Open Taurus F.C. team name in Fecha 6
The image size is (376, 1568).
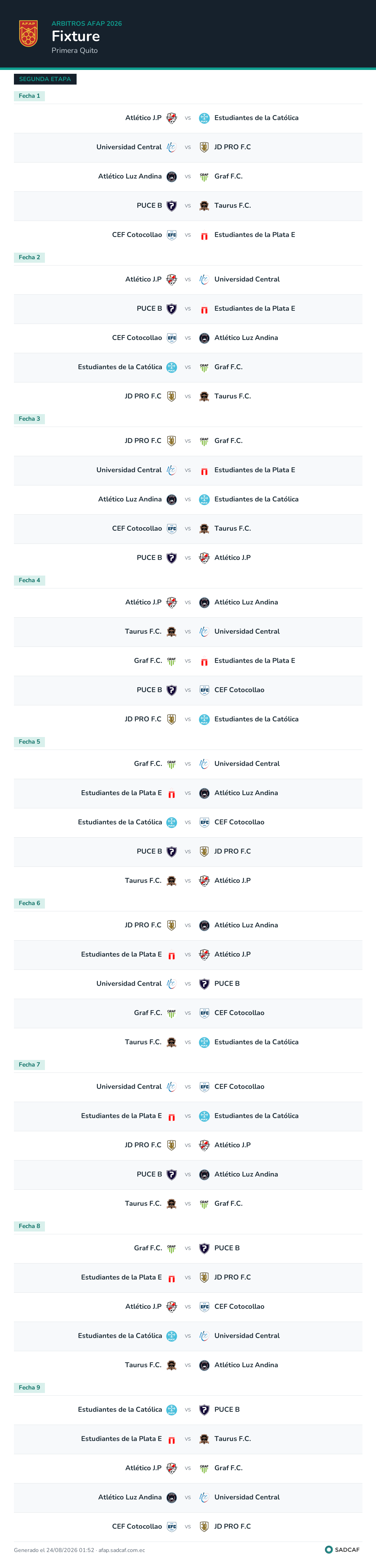143,1042
